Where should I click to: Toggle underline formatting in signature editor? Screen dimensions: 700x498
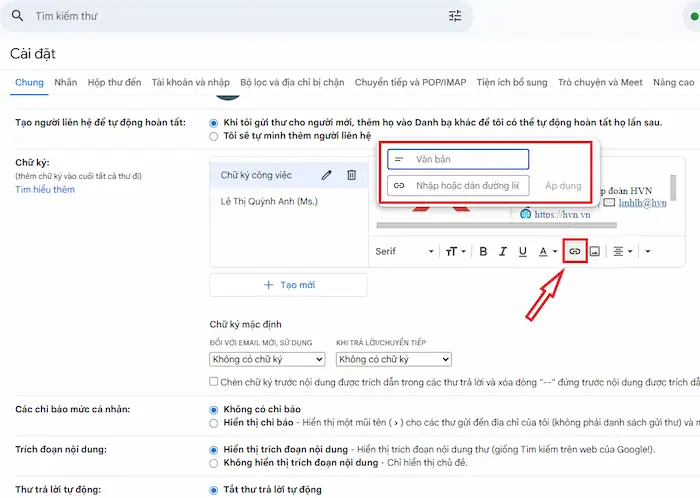(522, 251)
